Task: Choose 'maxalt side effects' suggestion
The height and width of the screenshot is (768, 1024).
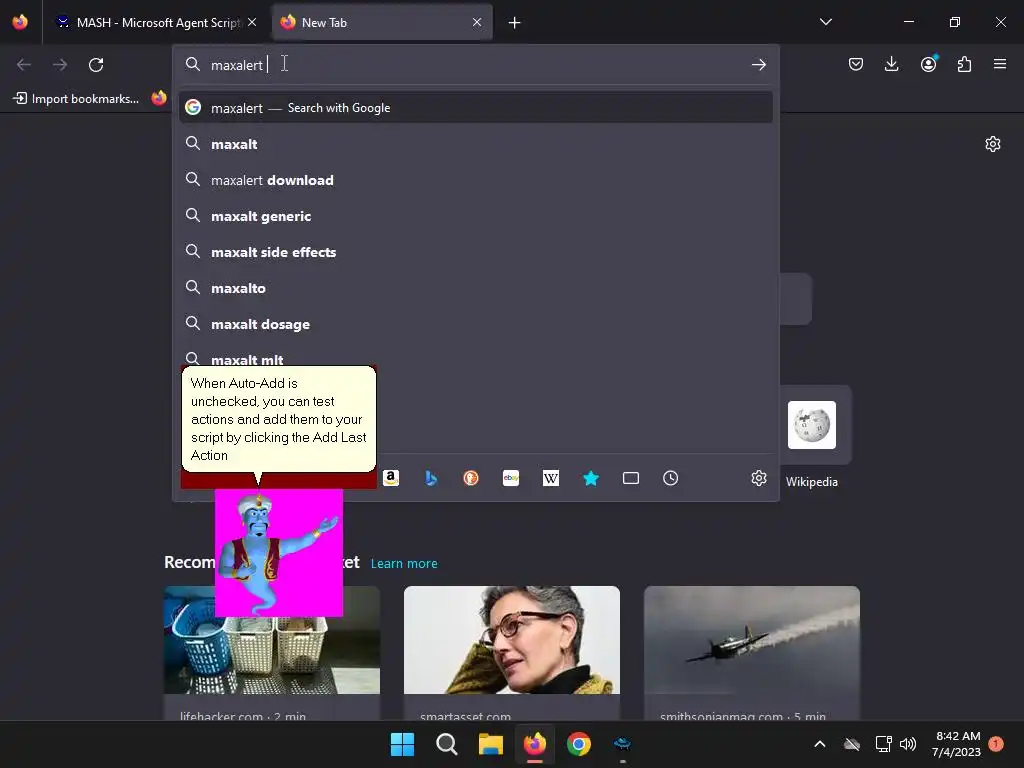Action: [x=475, y=251]
